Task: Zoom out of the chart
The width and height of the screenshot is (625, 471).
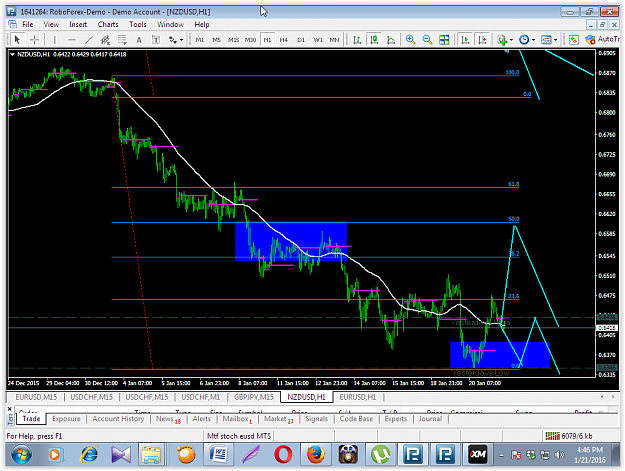Action: tap(427, 39)
